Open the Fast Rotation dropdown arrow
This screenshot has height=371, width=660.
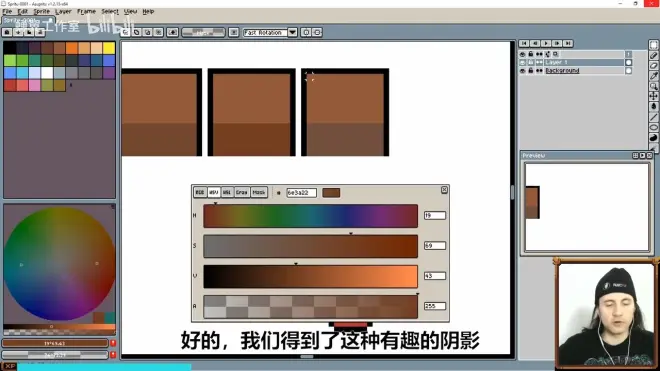tap(293, 32)
